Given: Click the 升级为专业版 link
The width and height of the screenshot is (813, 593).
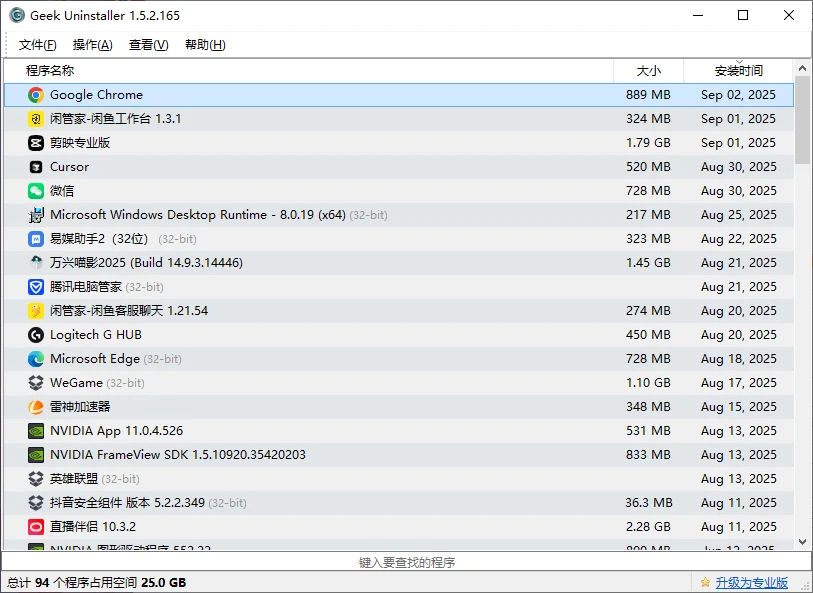Looking at the screenshot, I should (x=751, y=583).
